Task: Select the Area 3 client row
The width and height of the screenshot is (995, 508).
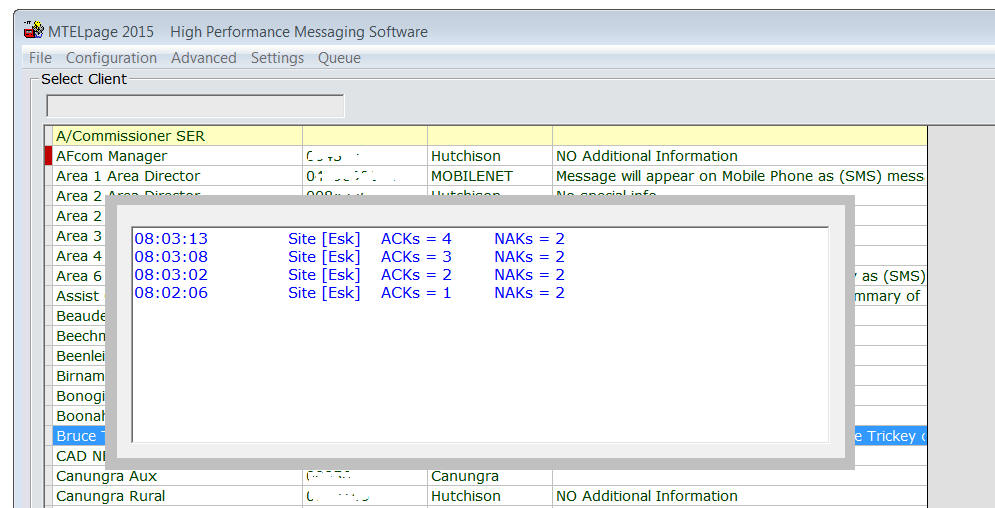Action: coord(79,236)
